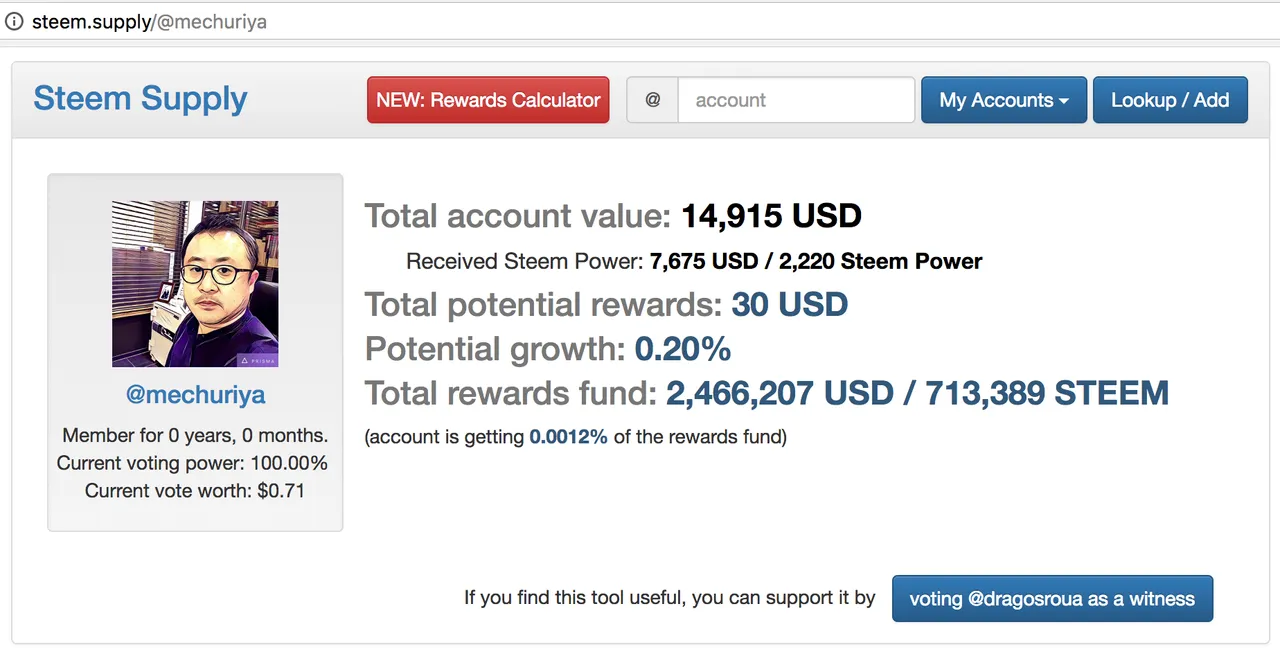Click the 14,915 USD account value
This screenshot has height=654, width=1280.
pyautogui.click(x=771, y=216)
